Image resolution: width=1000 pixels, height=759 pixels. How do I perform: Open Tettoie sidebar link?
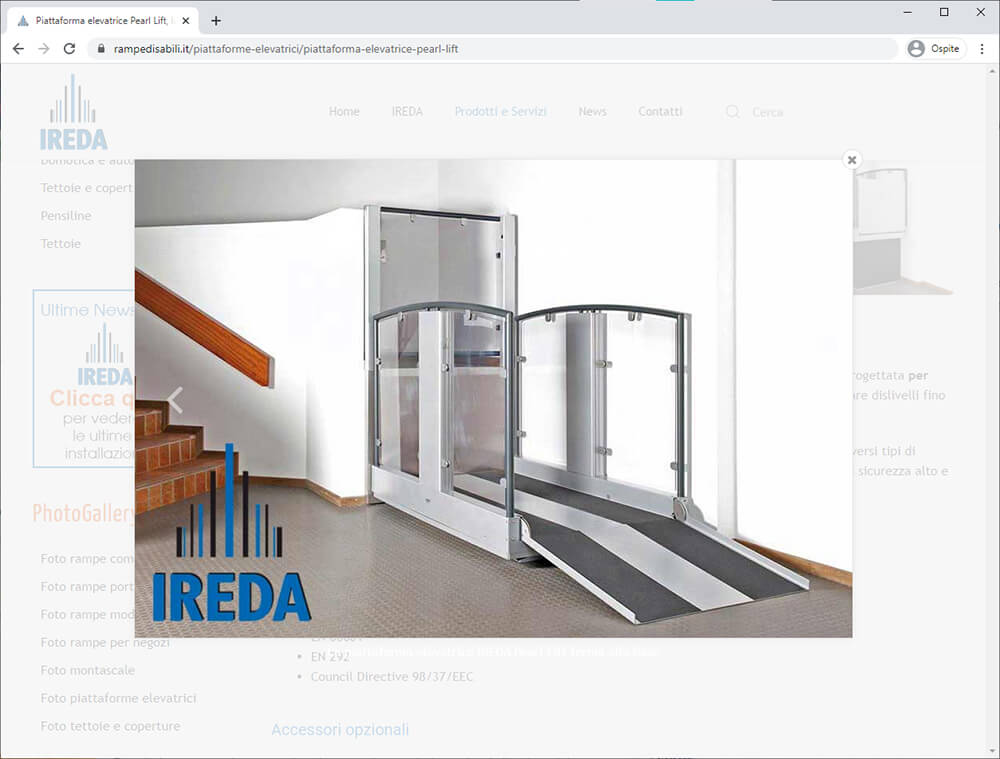click(61, 244)
